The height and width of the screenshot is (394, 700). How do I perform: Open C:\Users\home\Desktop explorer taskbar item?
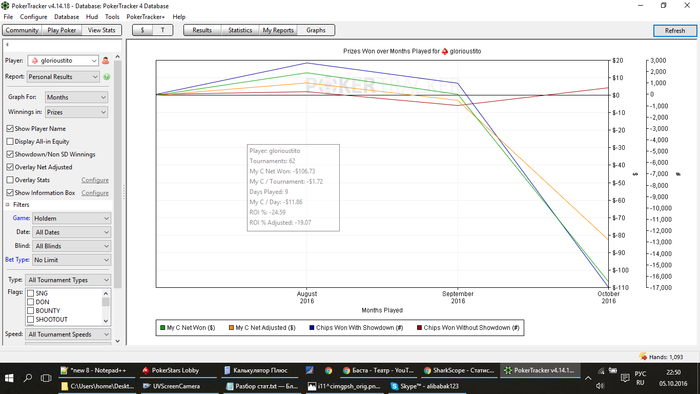(x=97, y=386)
